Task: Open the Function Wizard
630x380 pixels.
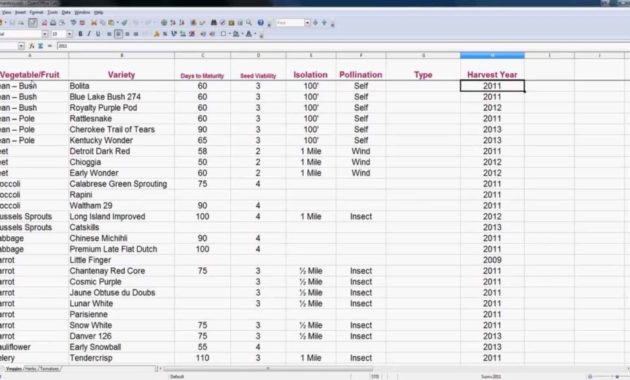Action: pos(31,46)
